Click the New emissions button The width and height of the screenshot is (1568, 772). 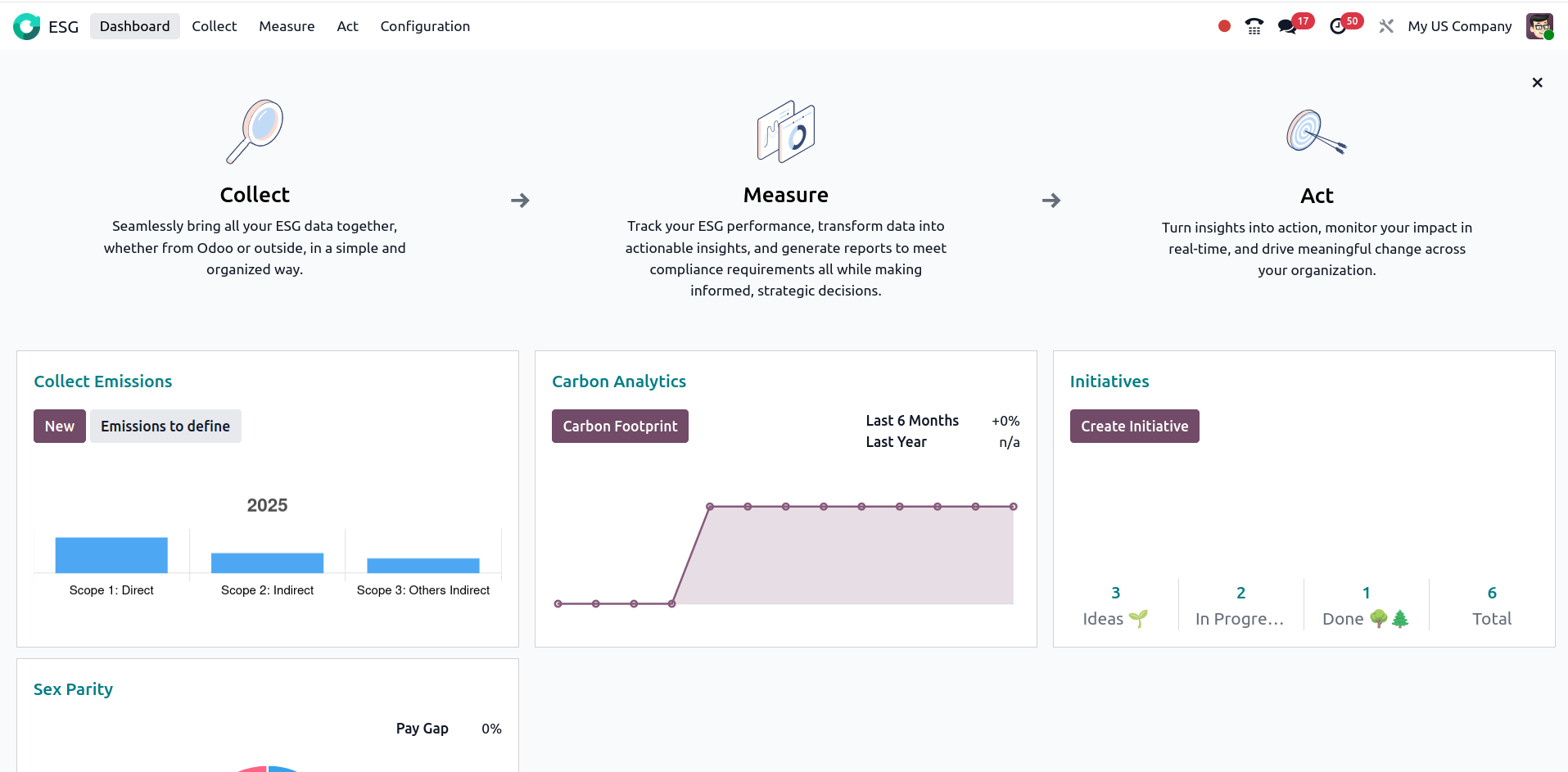tap(60, 427)
